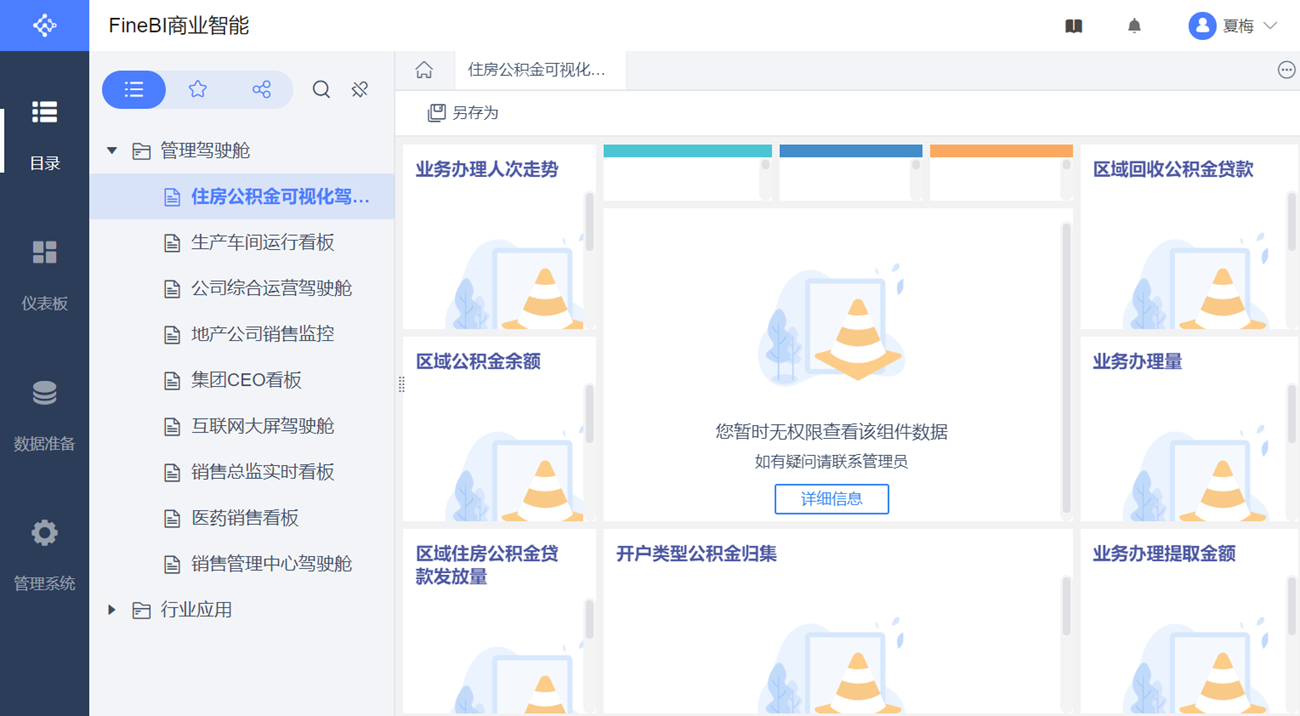The width and height of the screenshot is (1300, 716).
Task: Click the 业务办理量 widget title
Action: [x=1137, y=362]
